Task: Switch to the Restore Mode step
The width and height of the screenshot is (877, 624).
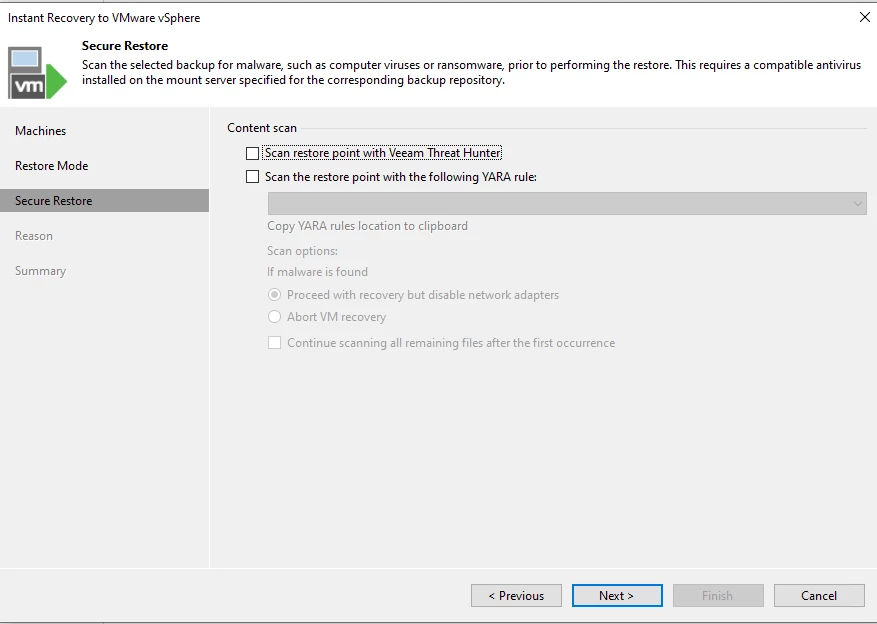Action: pos(52,166)
